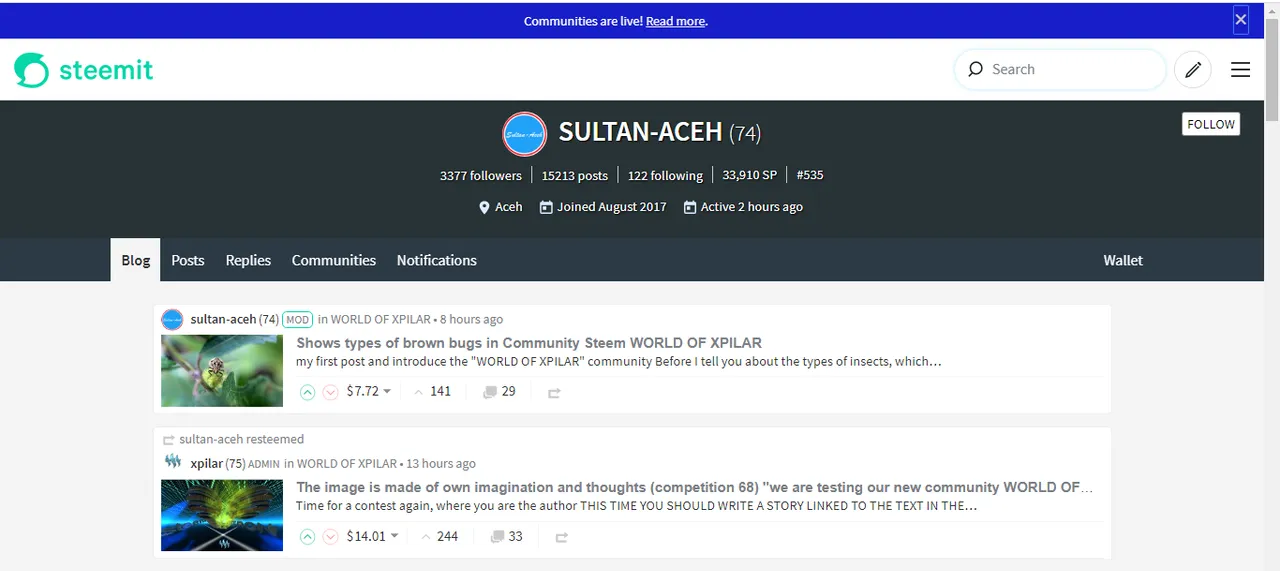The image size is (1280, 571).
Task: Click the competition post summary text
Action: tap(636, 506)
